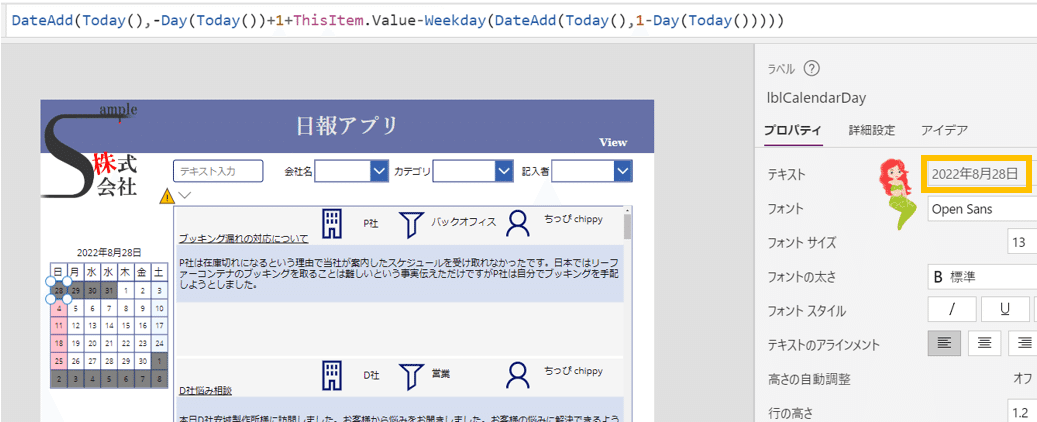Click the yellow warning triangle icon

(168, 196)
